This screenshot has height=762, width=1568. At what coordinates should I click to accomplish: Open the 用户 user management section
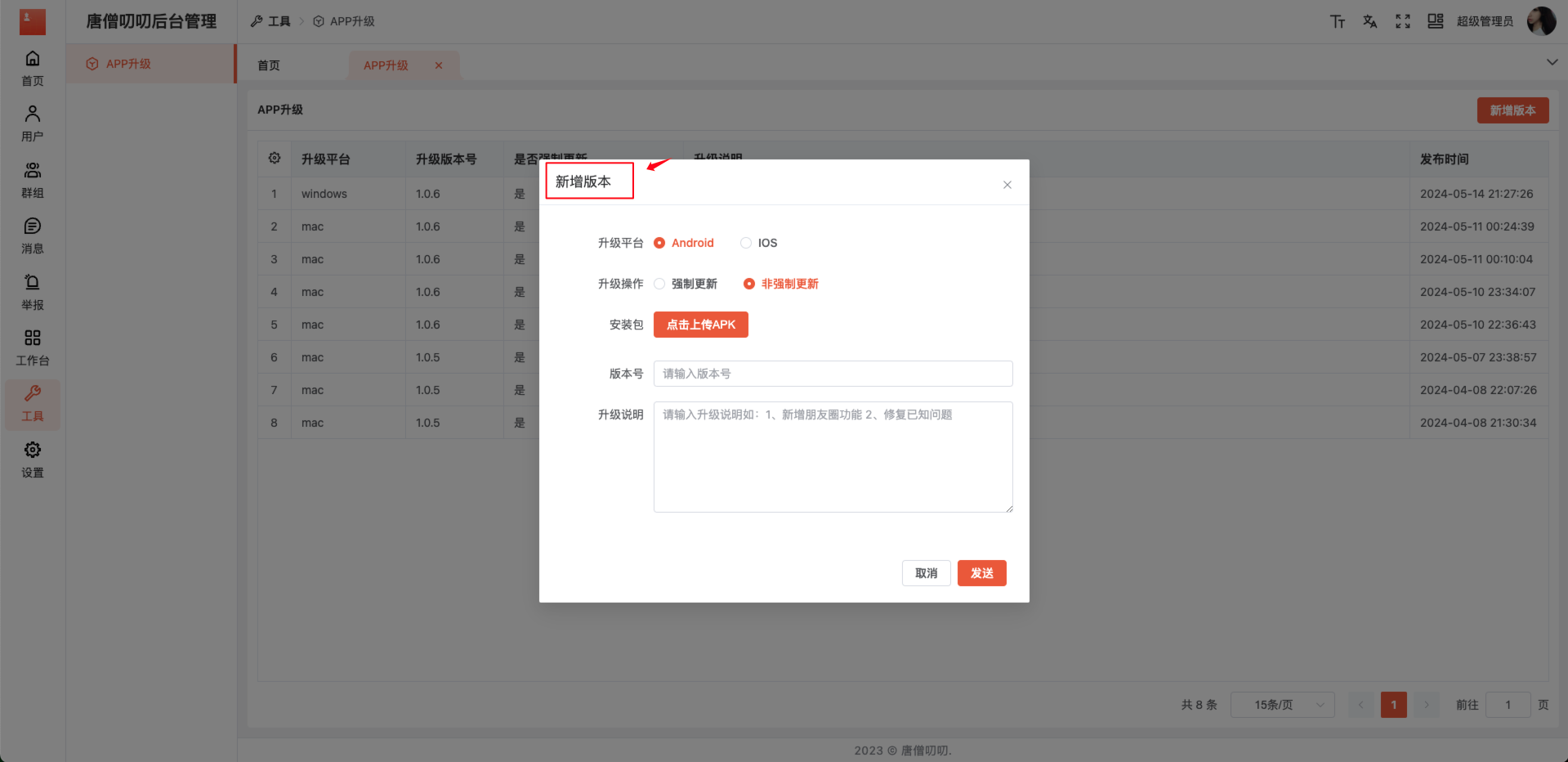32,123
